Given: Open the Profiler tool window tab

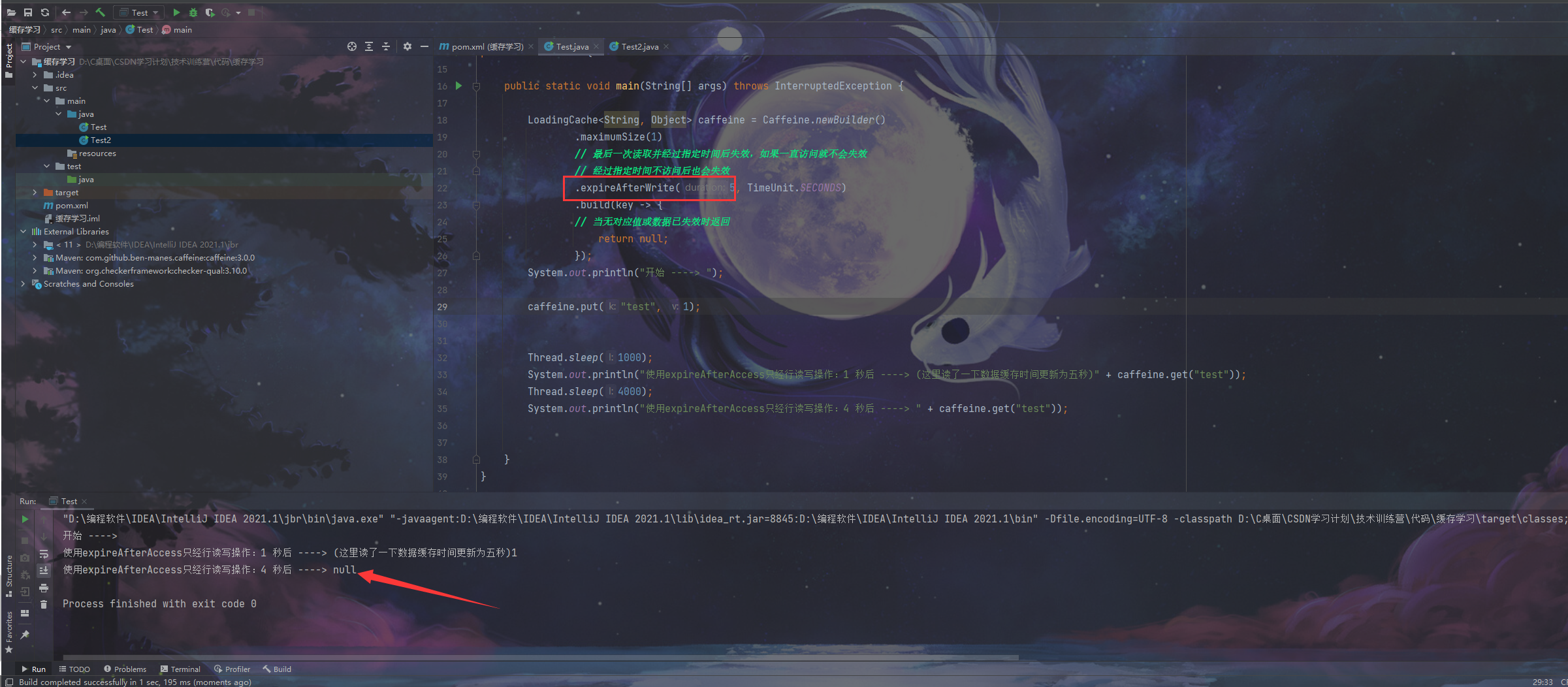Looking at the screenshot, I should point(232,669).
